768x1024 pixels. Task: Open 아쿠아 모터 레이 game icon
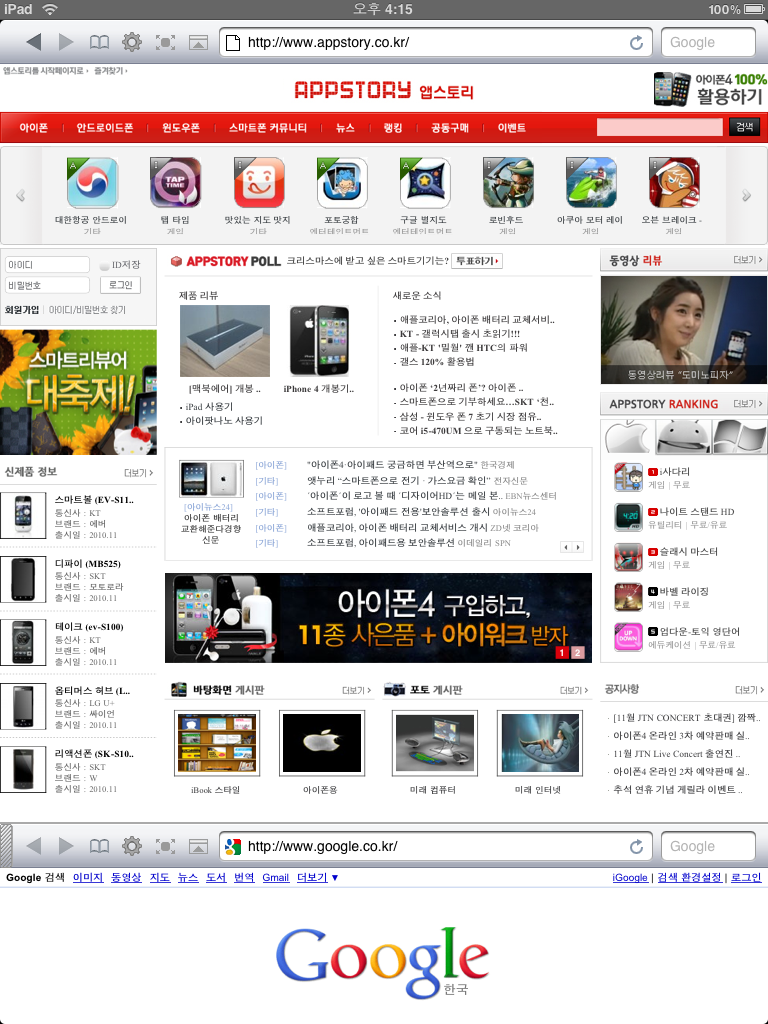point(591,183)
